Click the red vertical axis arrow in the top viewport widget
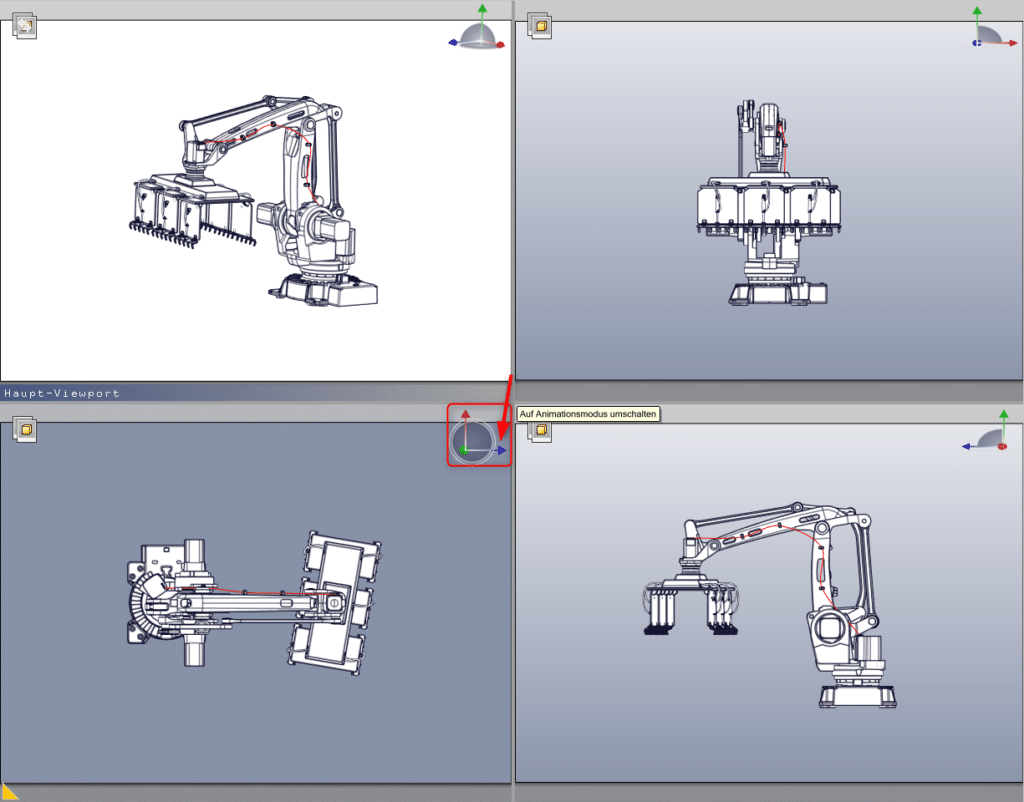1024x802 pixels. [x=466, y=413]
